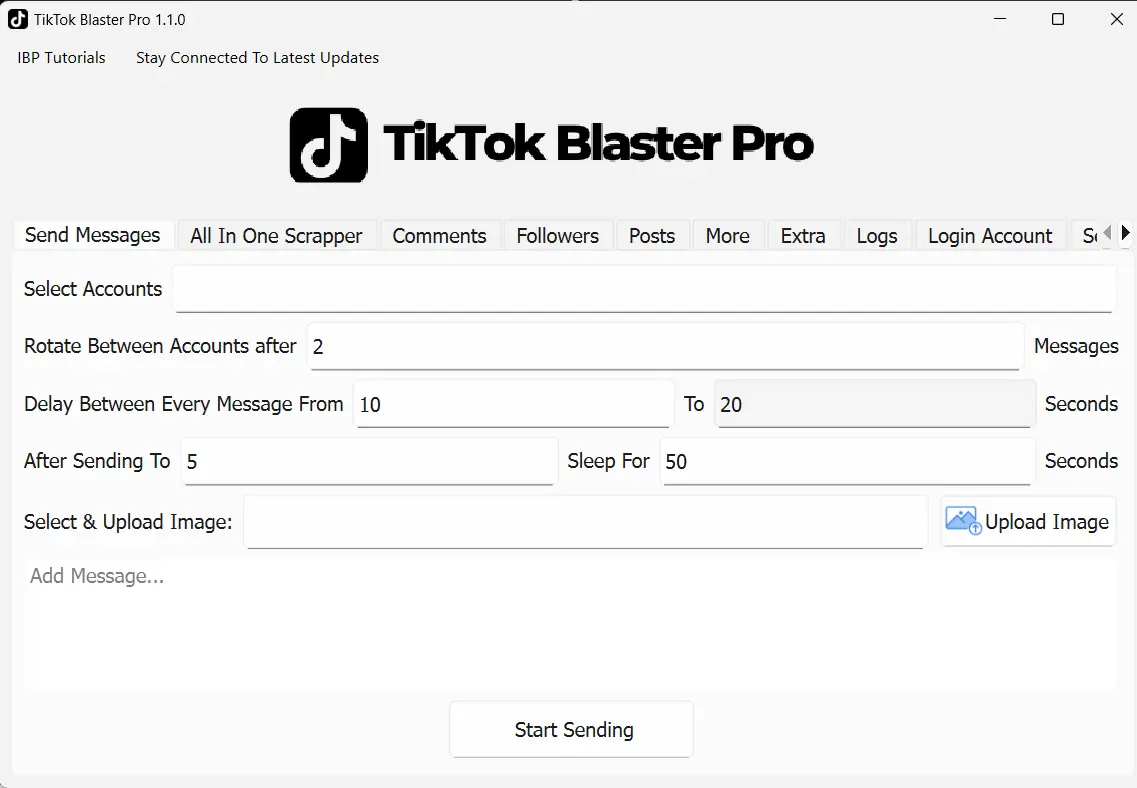The height and width of the screenshot is (788, 1137).
Task: Click the Select & Upload Image path field
Action: tap(586, 522)
